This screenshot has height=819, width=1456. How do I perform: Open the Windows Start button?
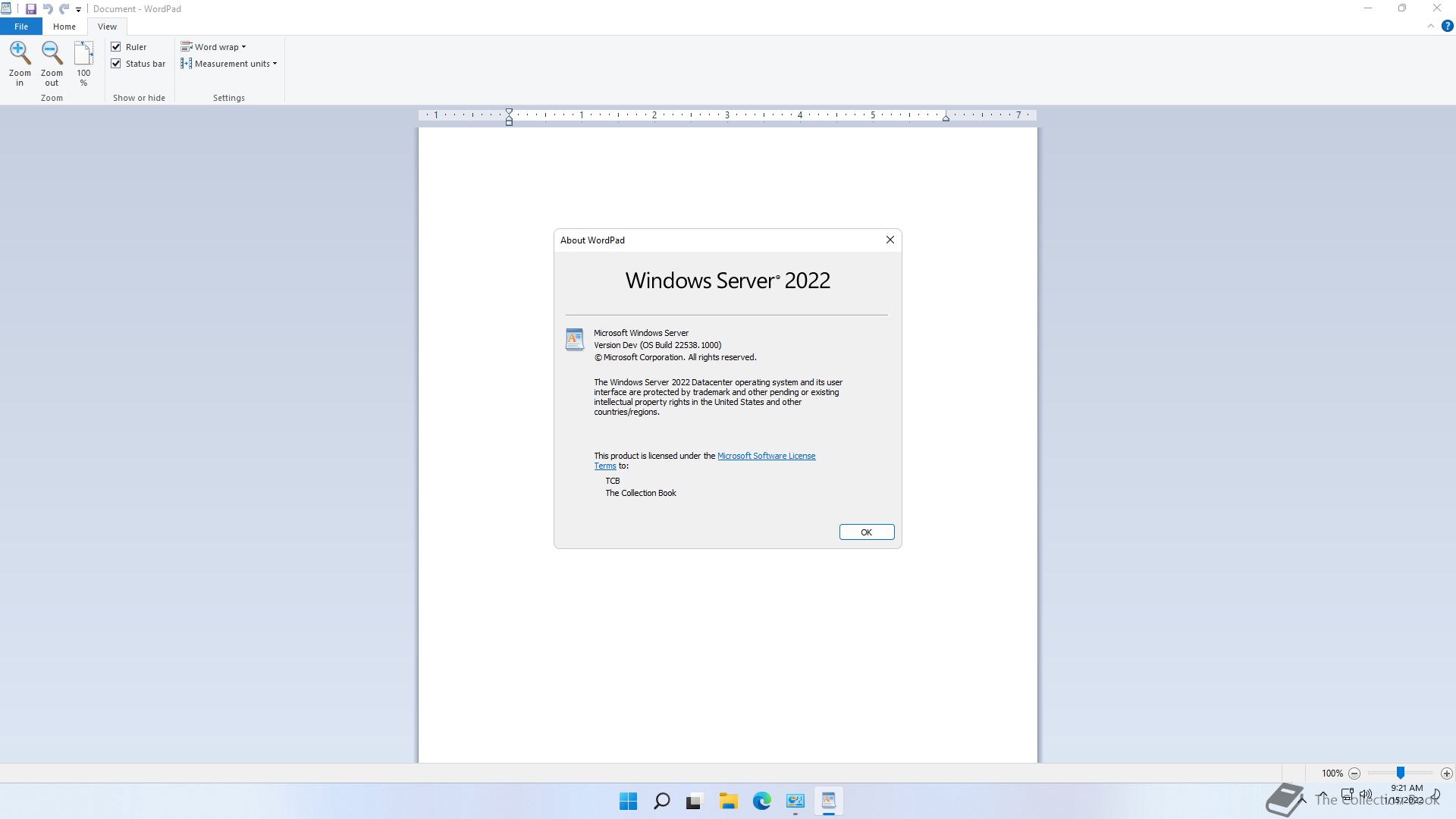[629, 801]
